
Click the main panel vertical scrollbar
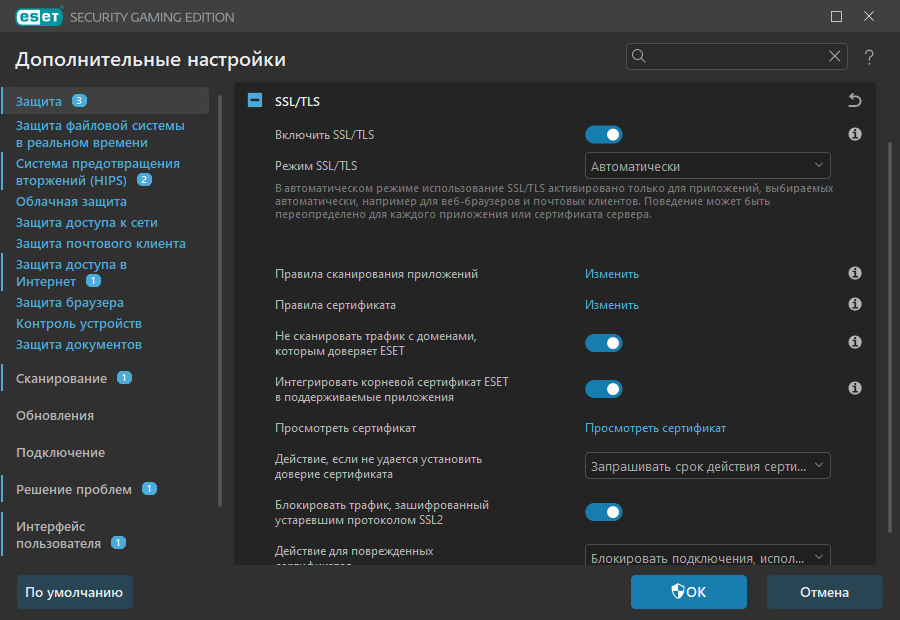point(890,339)
